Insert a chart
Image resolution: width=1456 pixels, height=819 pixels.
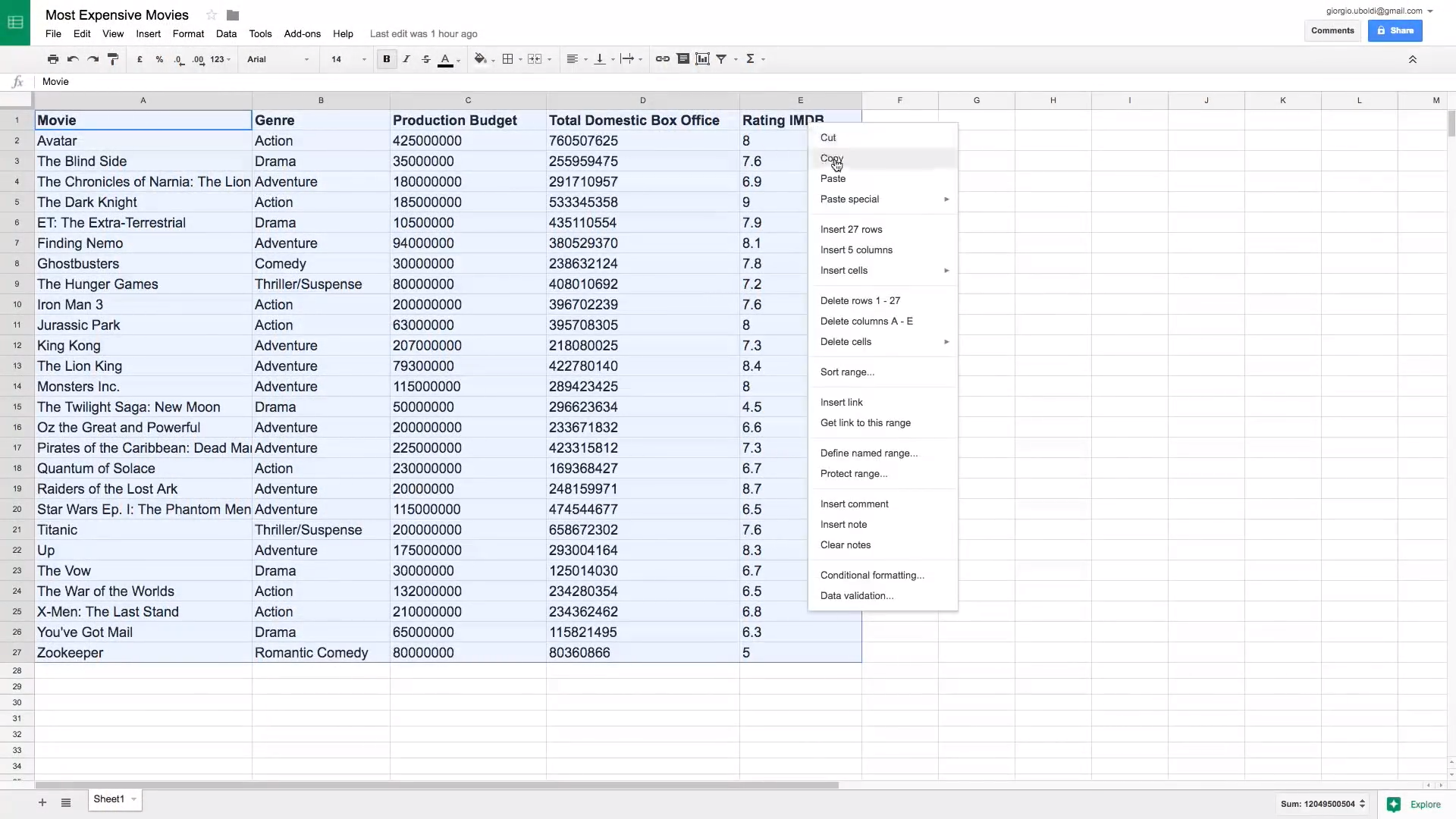[703, 59]
